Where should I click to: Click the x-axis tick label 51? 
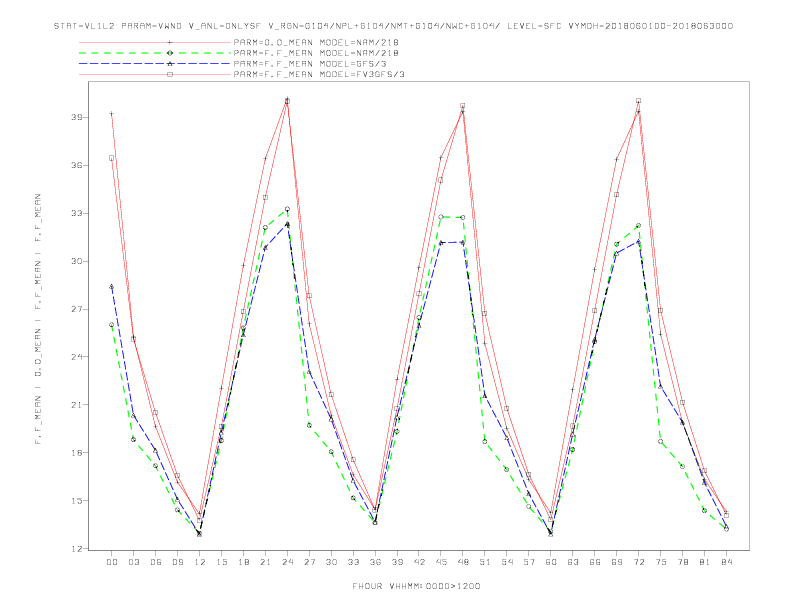point(485,562)
